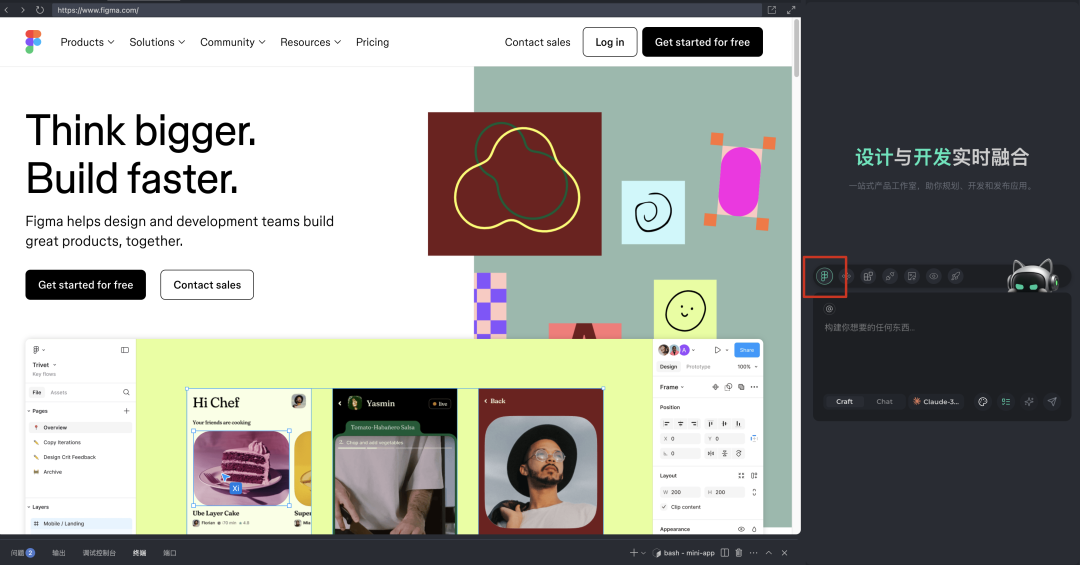Expand the Products dropdown menu
1080x565 pixels.
coord(87,42)
